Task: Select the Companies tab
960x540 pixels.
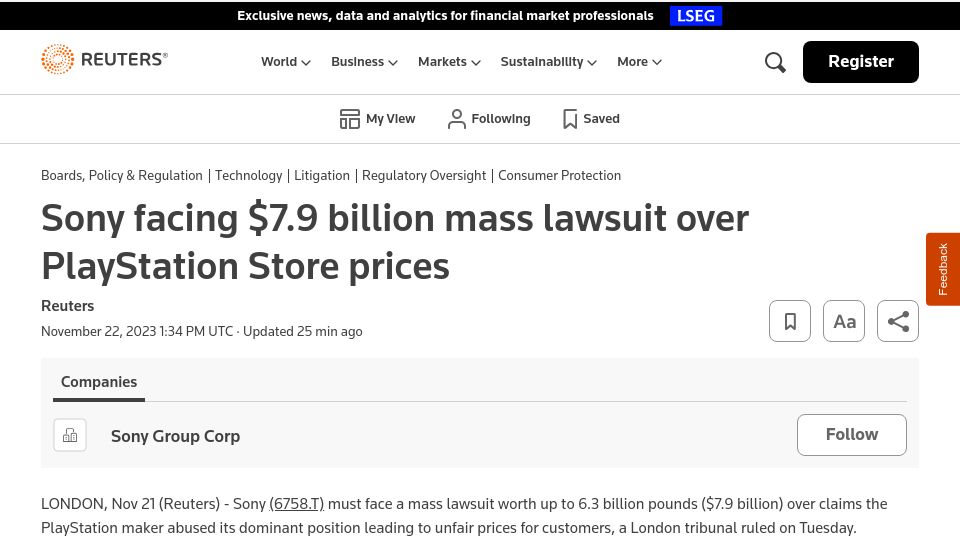Action: point(99,382)
